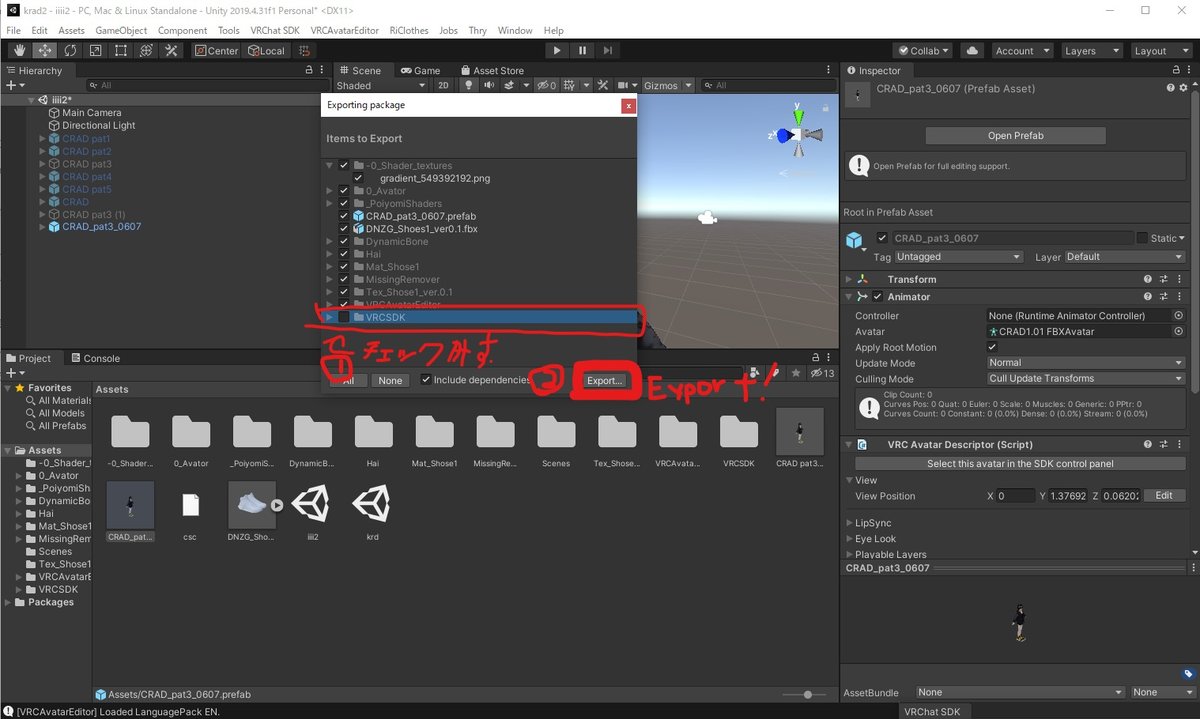Open cloud services icon

[971, 50]
